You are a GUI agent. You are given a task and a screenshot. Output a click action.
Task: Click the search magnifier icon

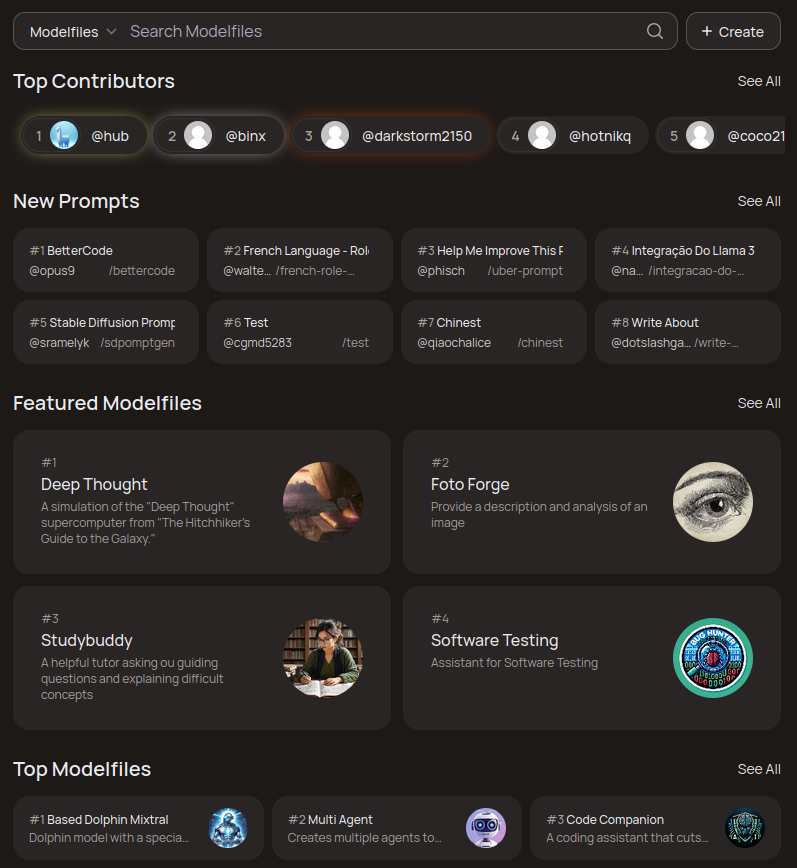click(x=655, y=31)
